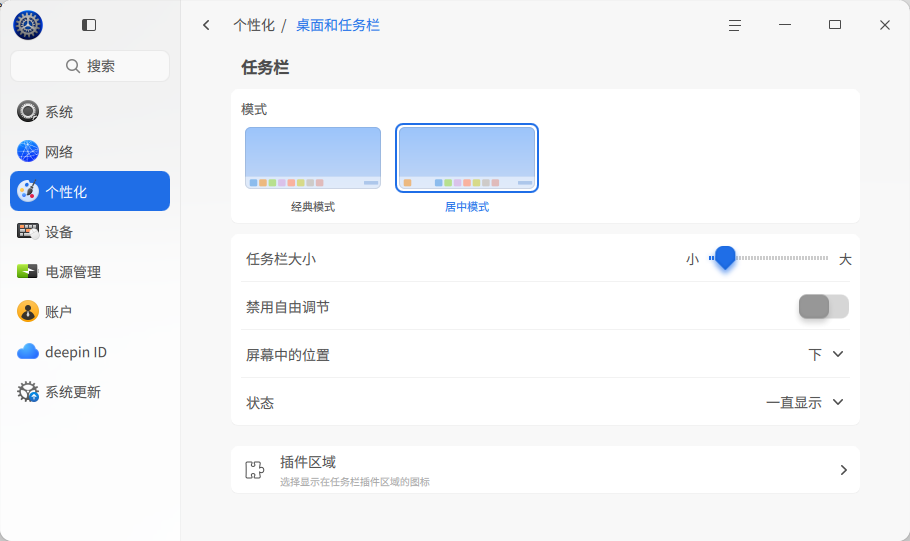Open 电源管理 settings
This screenshot has height=541, width=910.
[90, 271]
